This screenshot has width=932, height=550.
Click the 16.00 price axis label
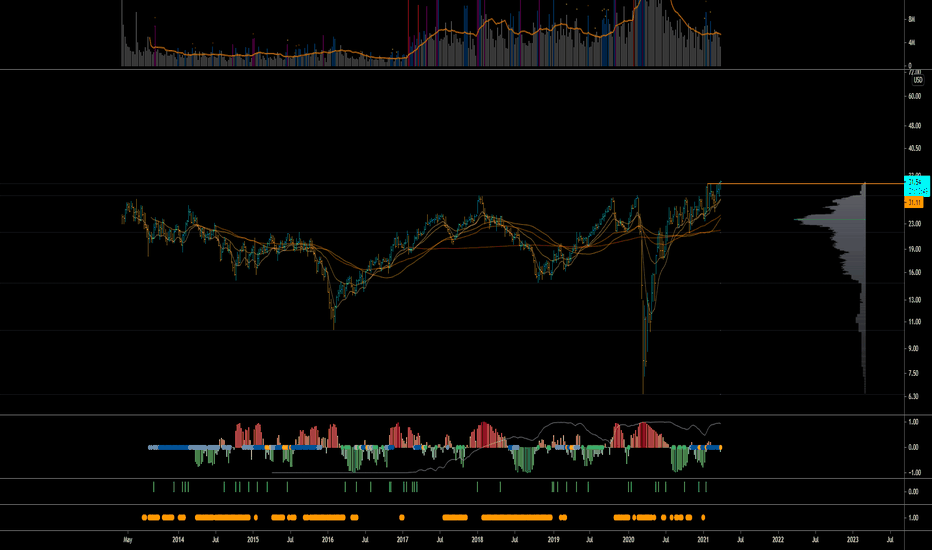pos(914,272)
